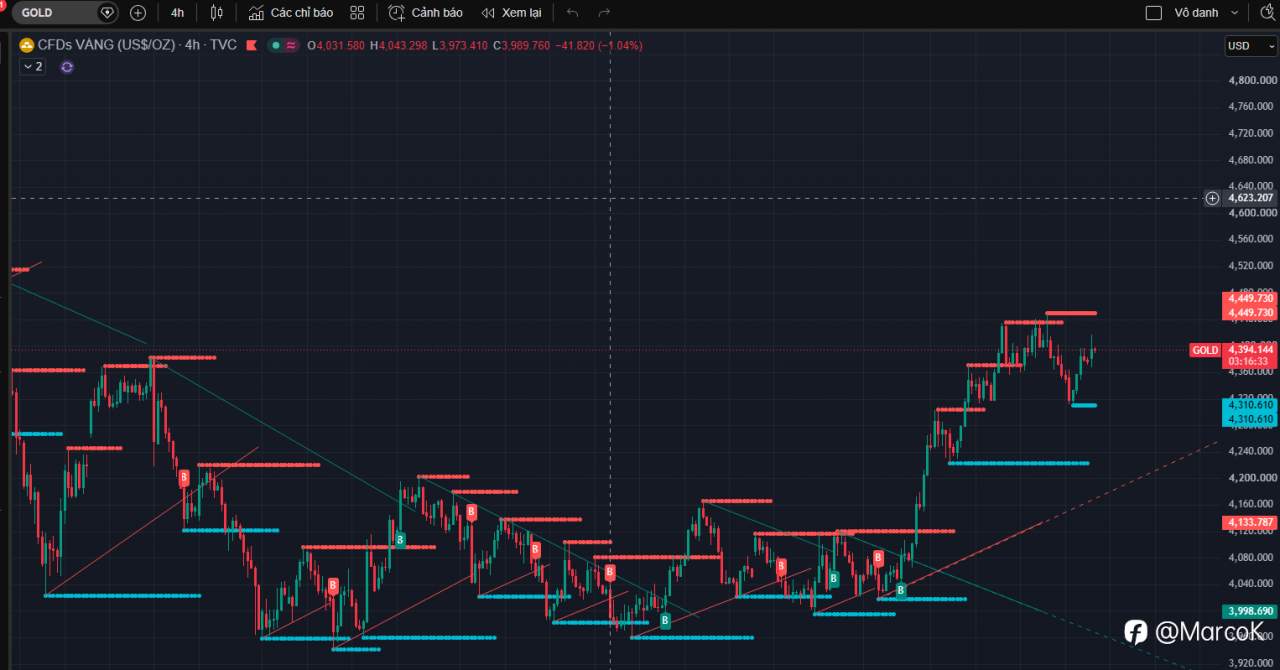Open the GOLD symbol search box
Screen dimensions: 1280x670
(65, 13)
